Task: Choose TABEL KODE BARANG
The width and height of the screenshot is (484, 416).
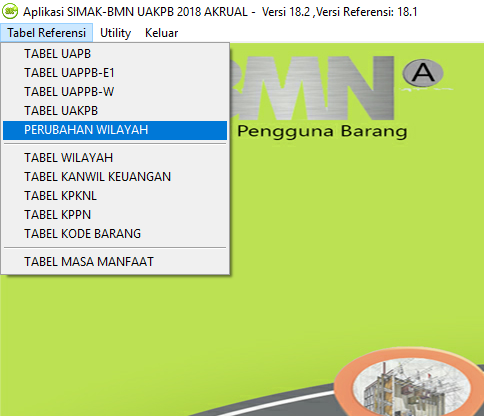Action: (115, 234)
